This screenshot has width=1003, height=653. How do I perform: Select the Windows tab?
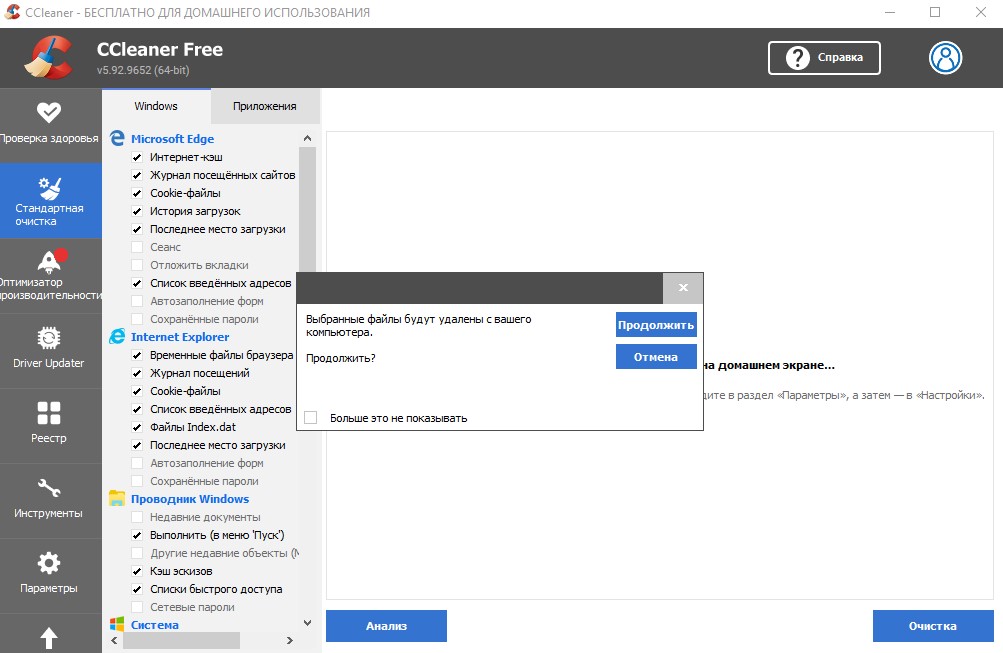tap(156, 105)
